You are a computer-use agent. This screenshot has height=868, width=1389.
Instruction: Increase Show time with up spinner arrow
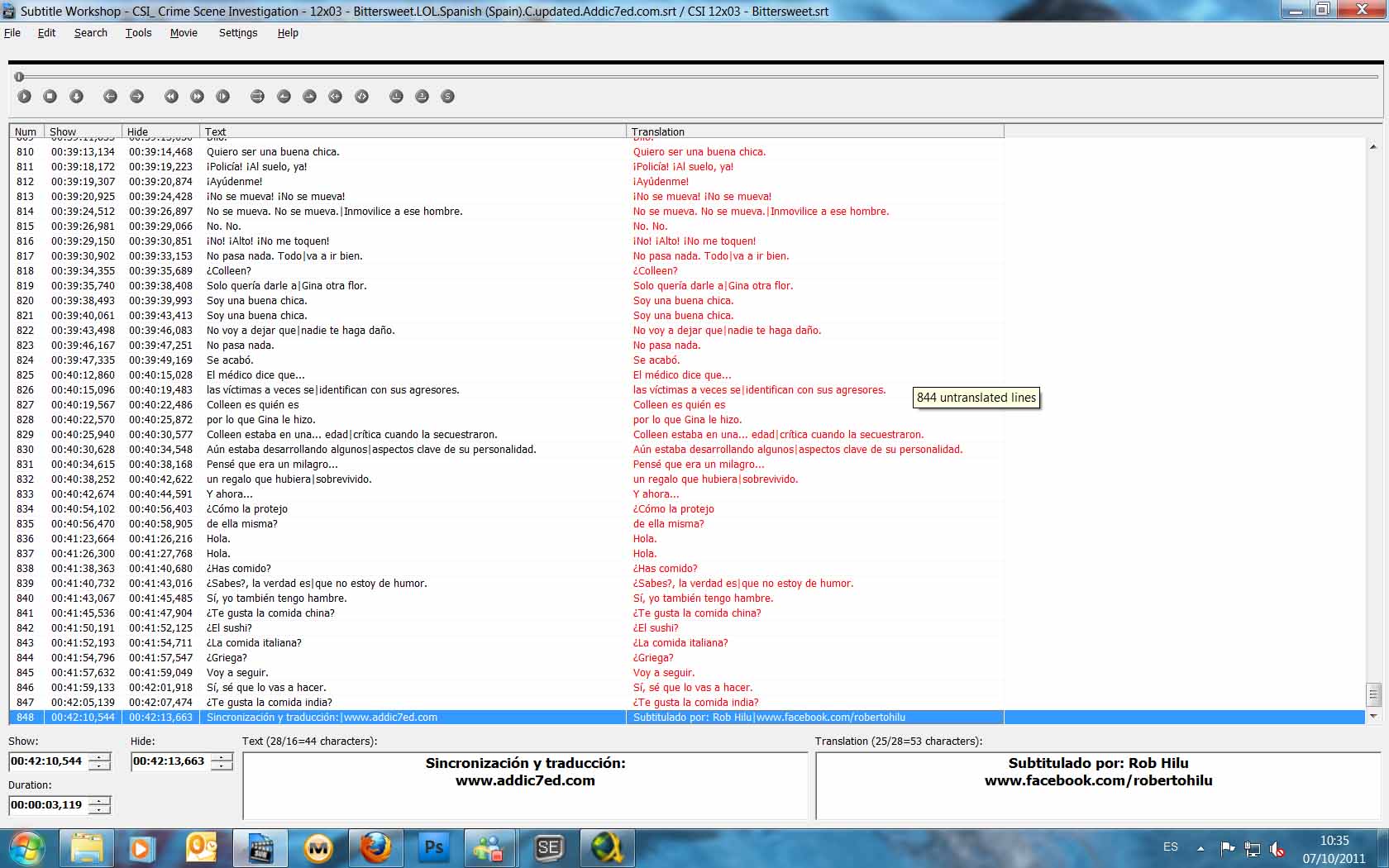[99, 757]
